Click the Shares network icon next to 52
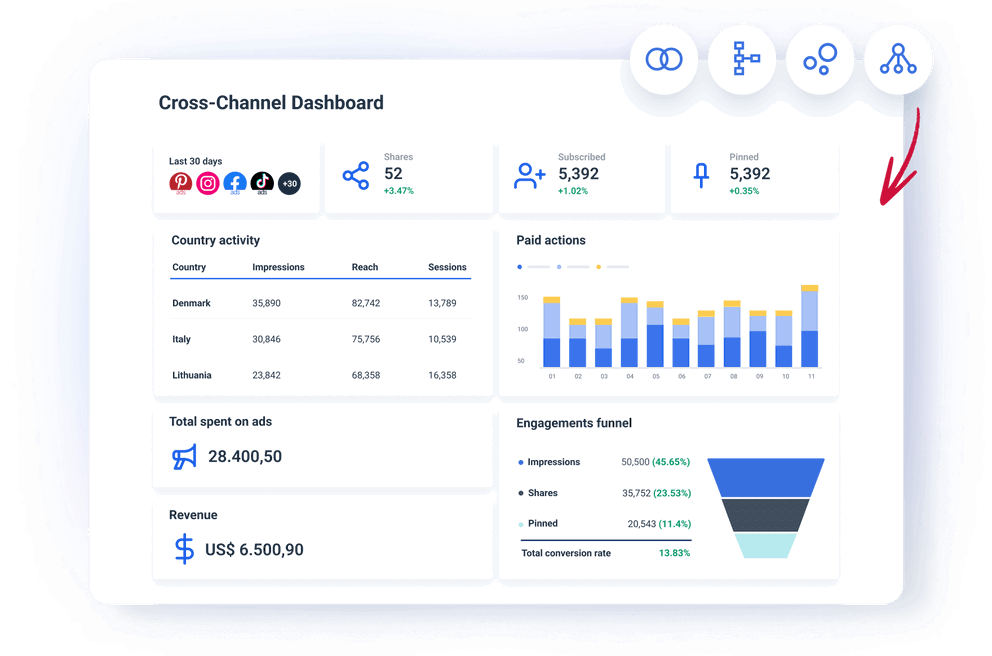The image size is (992, 656). click(x=356, y=176)
